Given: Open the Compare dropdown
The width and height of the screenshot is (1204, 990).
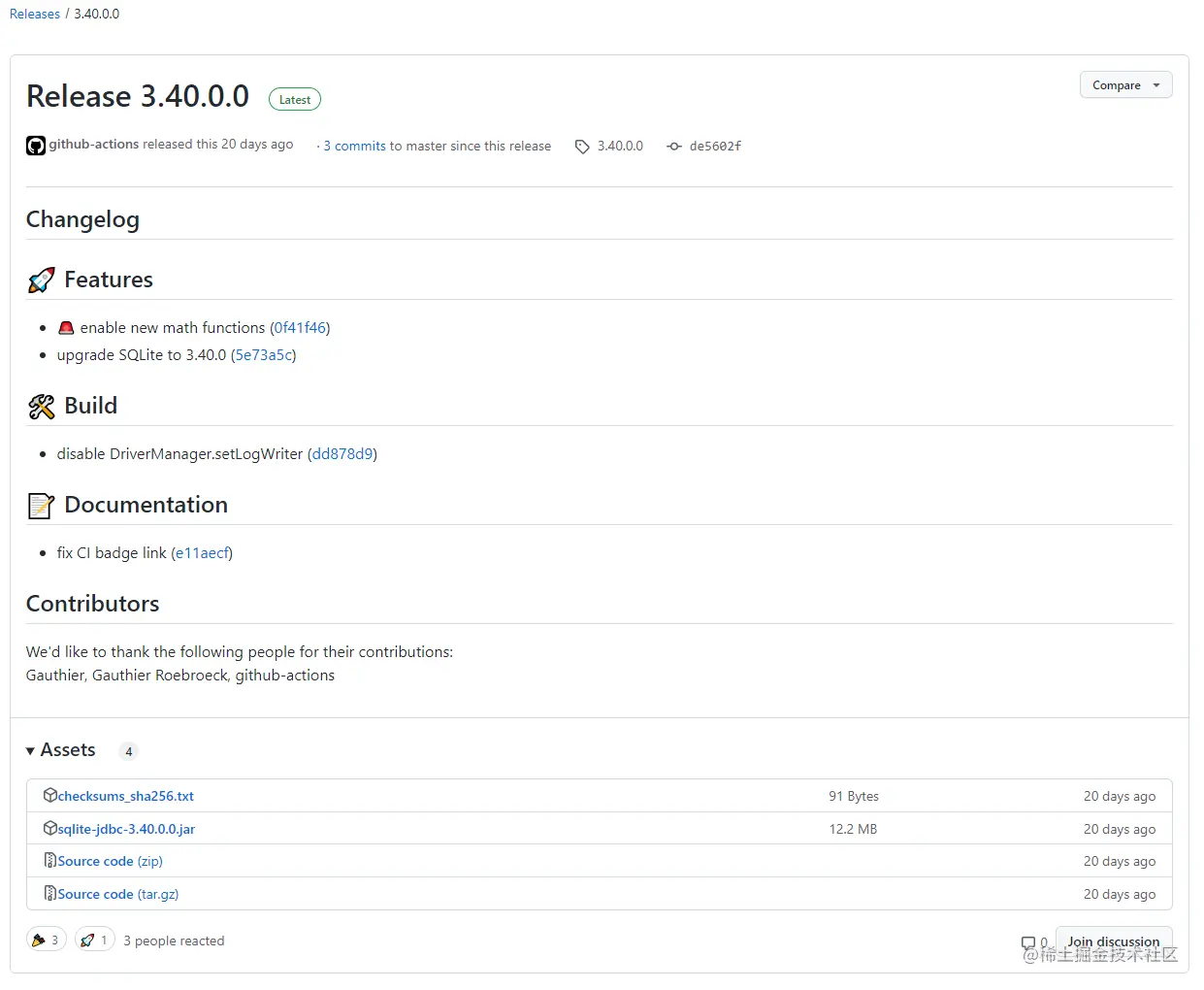Looking at the screenshot, I should click(1125, 84).
